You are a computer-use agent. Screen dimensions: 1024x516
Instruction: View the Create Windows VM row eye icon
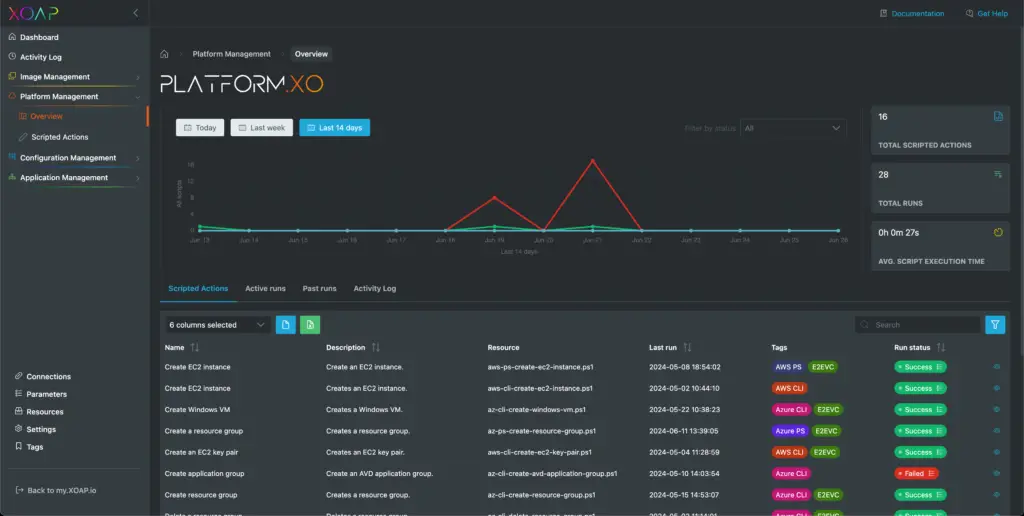pyautogui.click(x=997, y=410)
